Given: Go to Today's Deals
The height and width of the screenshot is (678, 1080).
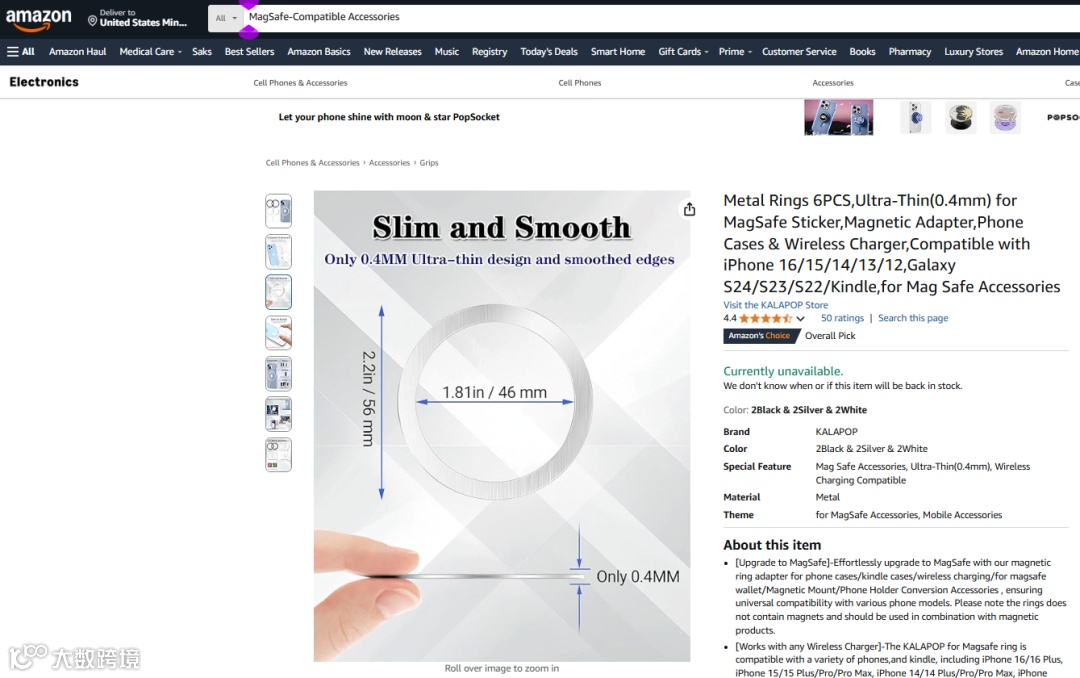Looking at the screenshot, I should pos(549,52).
